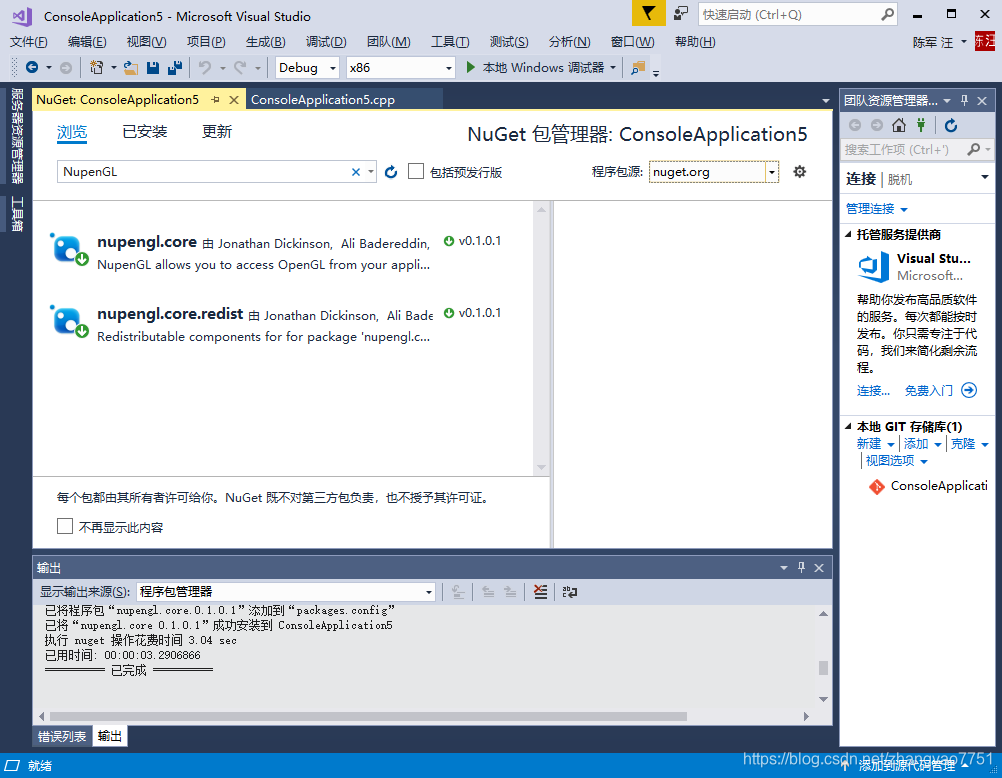Click the undo arrow icon

coord(204,67)
